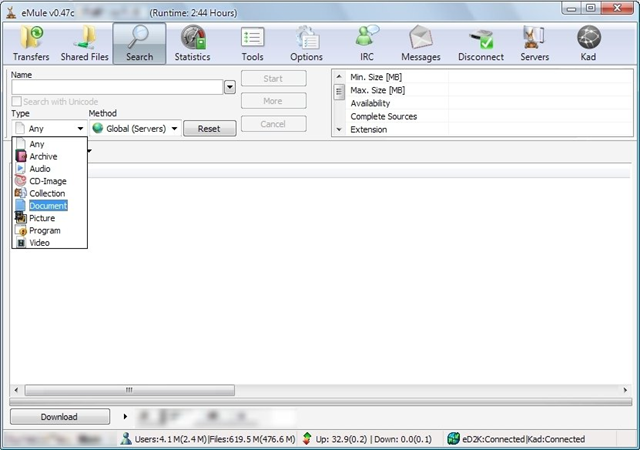Open the Transfers view

tap(31, 44)
